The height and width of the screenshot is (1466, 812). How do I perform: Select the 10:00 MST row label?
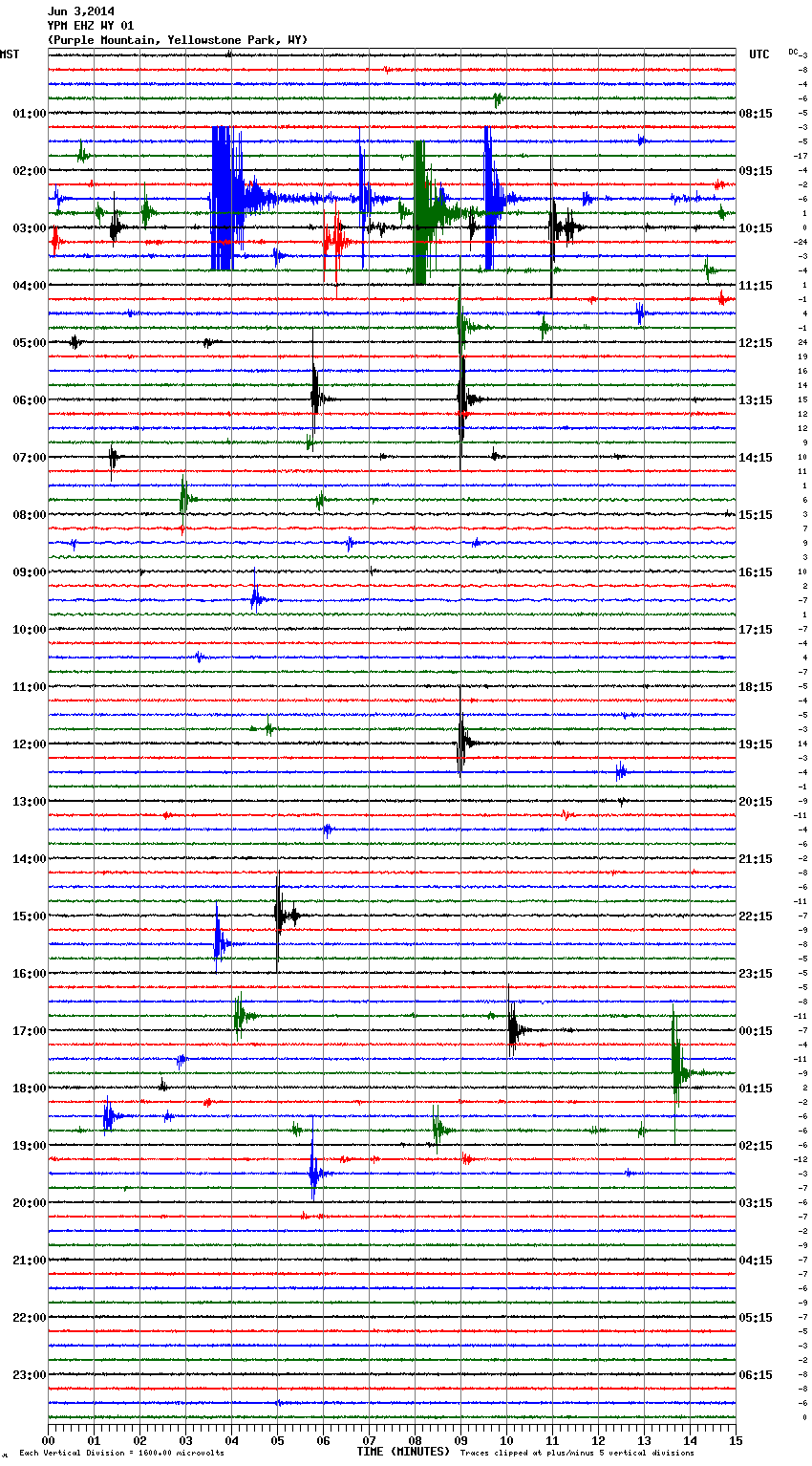coord(30,630)
